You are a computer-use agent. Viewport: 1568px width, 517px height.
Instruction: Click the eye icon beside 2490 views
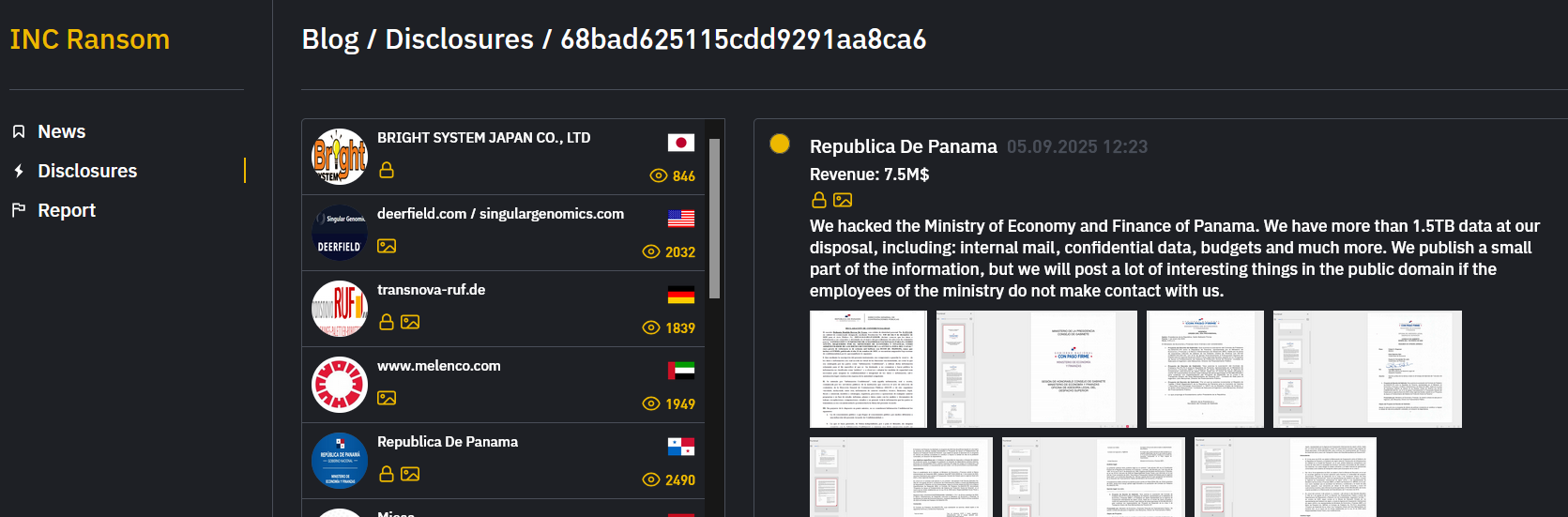pyautogui.click(x=651, y=479)
